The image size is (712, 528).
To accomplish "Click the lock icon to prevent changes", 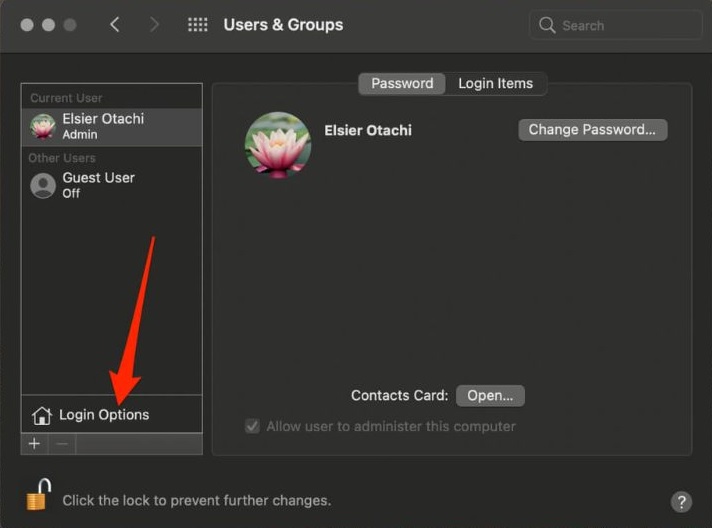I will click(38, 494).
